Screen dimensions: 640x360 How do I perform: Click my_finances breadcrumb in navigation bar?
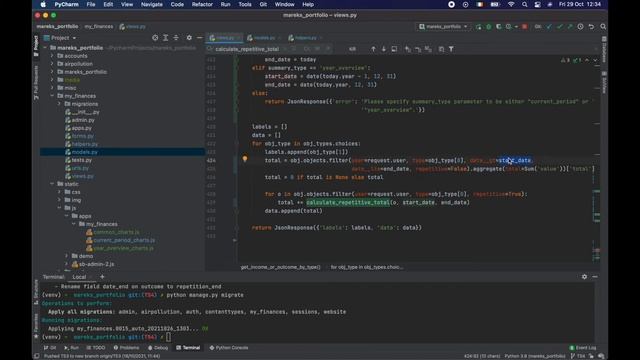(98, 27)
